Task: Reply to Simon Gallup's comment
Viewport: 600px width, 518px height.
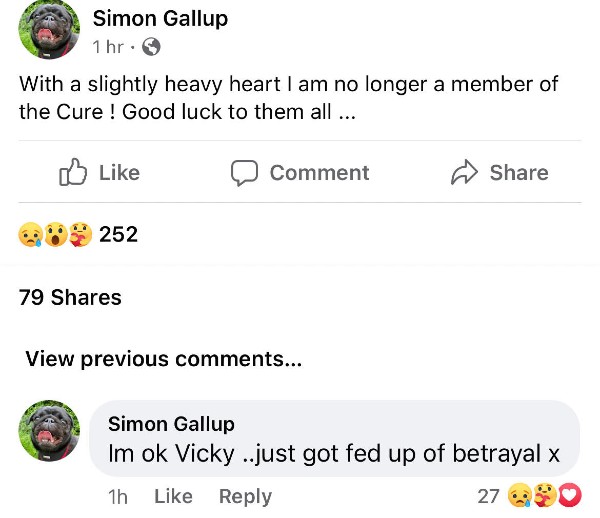Action: (245, 496)
